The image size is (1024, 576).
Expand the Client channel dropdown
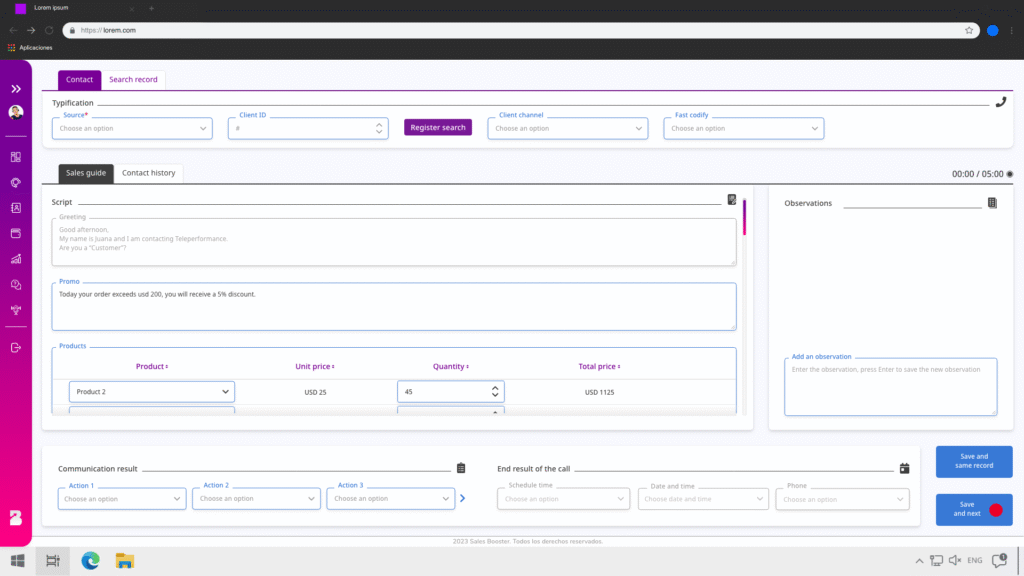coord(568,128)
